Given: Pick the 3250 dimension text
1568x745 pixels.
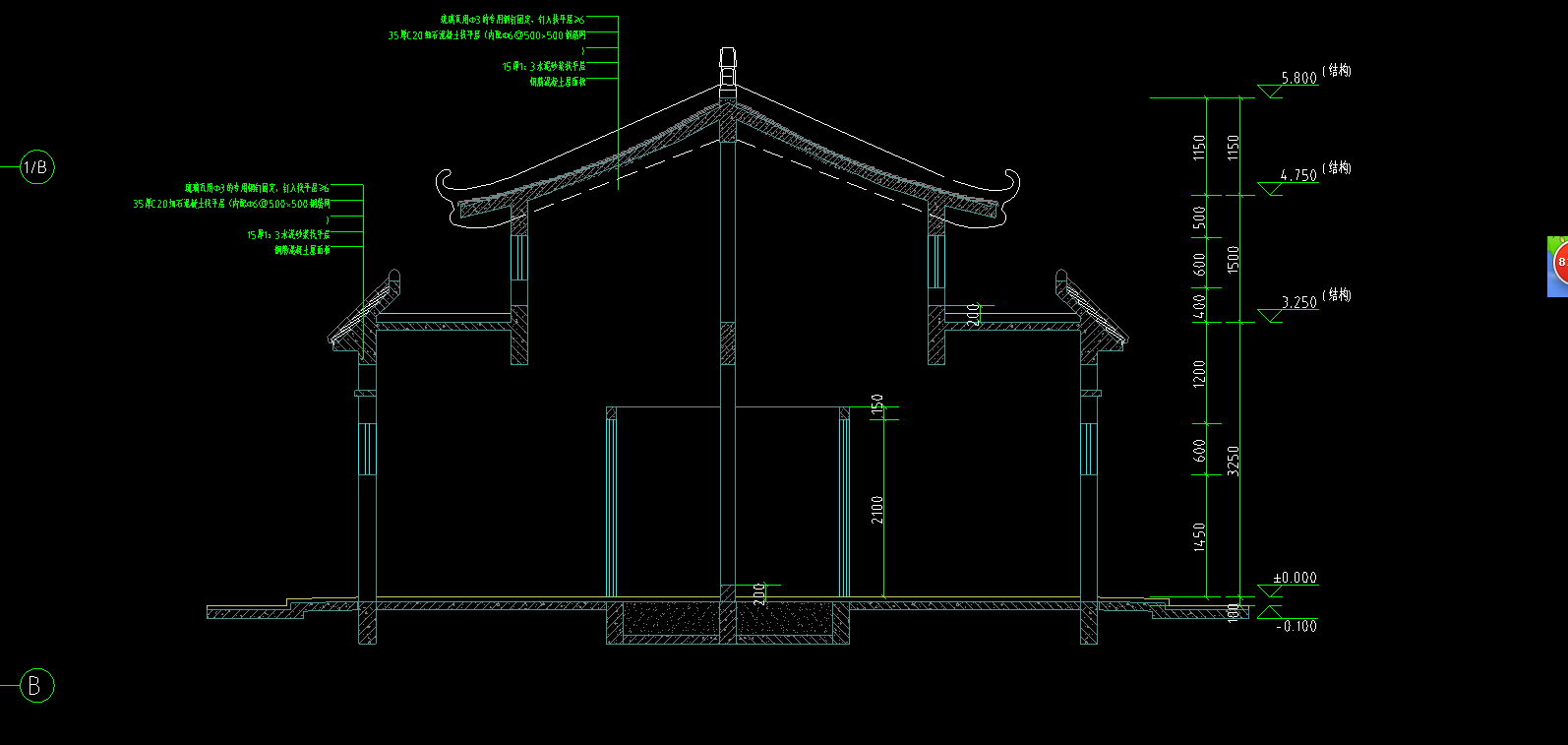Looking at the screenshot, I should 1234,461.
